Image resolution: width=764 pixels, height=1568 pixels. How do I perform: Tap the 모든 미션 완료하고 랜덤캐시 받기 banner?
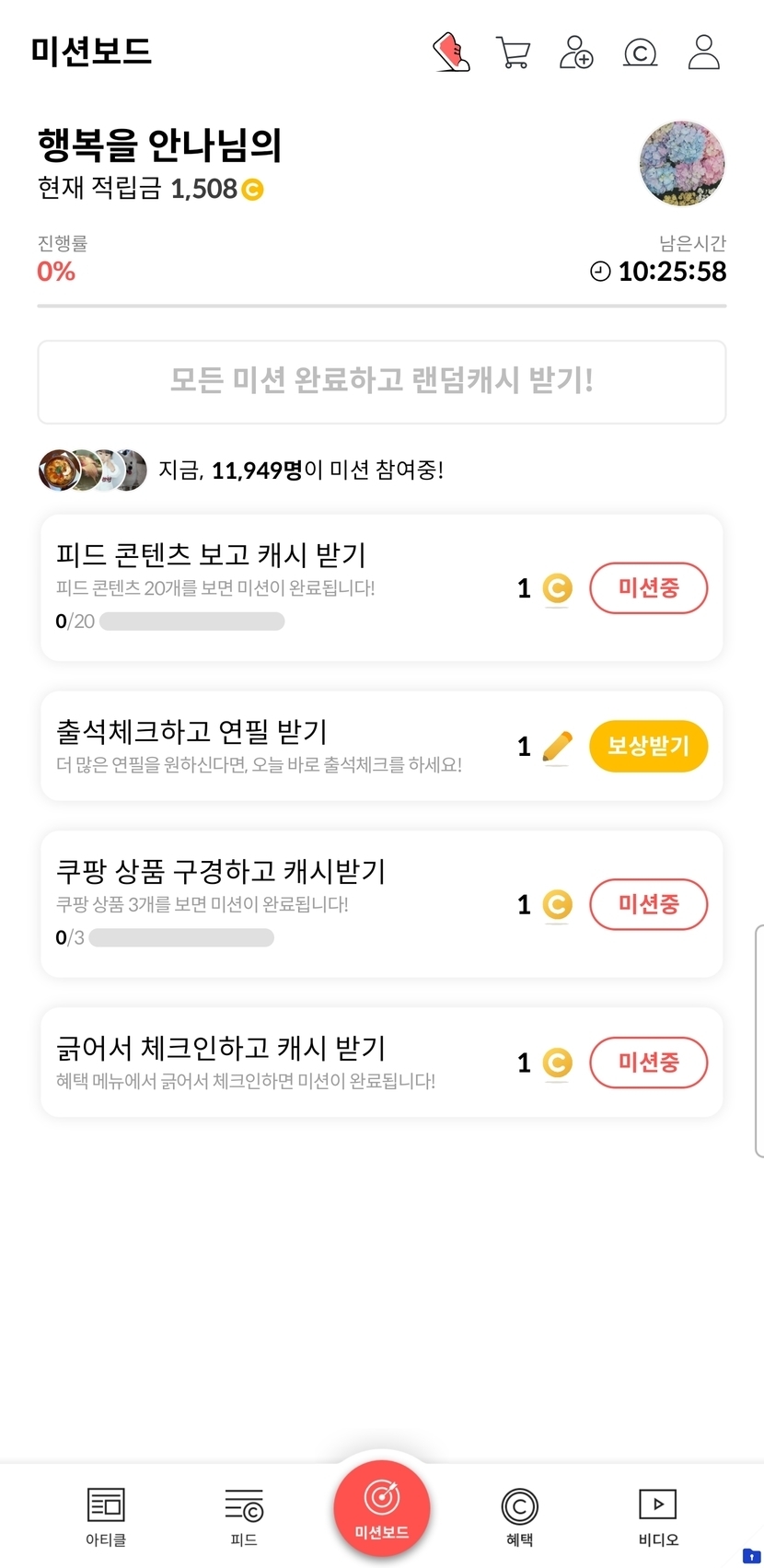point(382,381)
